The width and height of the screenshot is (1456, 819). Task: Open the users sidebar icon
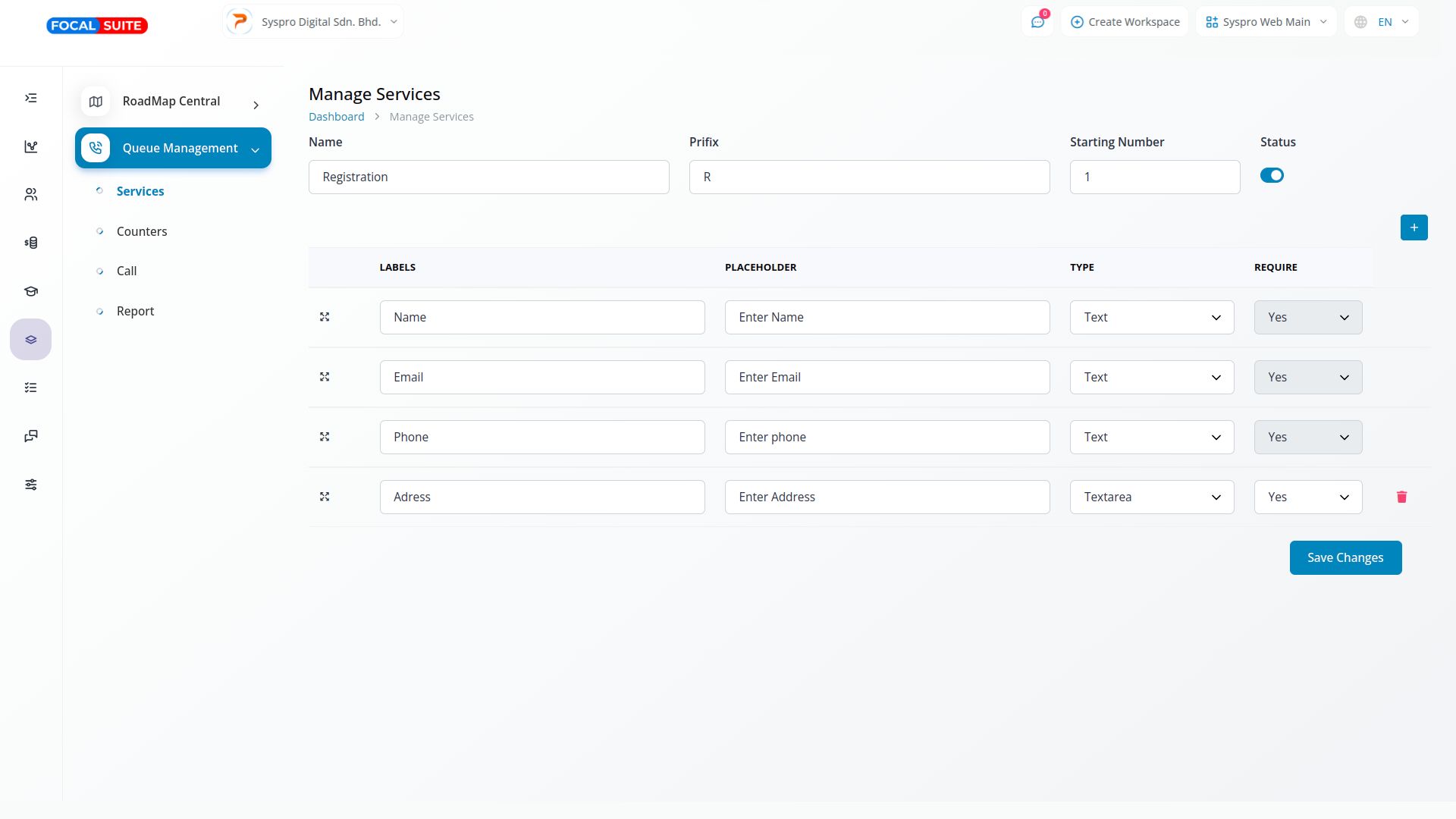pos(31,195)
